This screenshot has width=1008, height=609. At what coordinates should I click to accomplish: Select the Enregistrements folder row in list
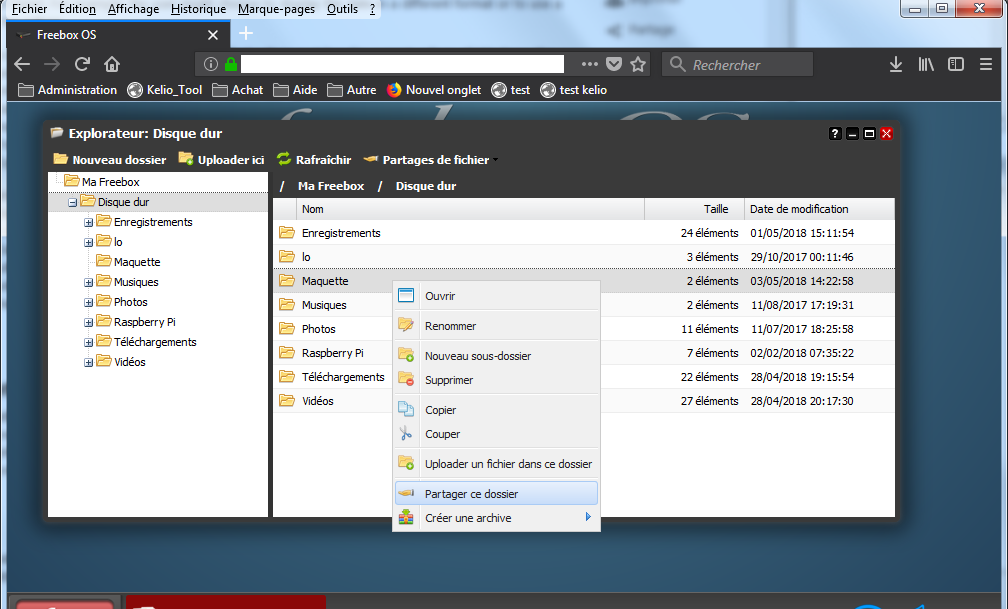pyautogui.click(x=584, y=233)
